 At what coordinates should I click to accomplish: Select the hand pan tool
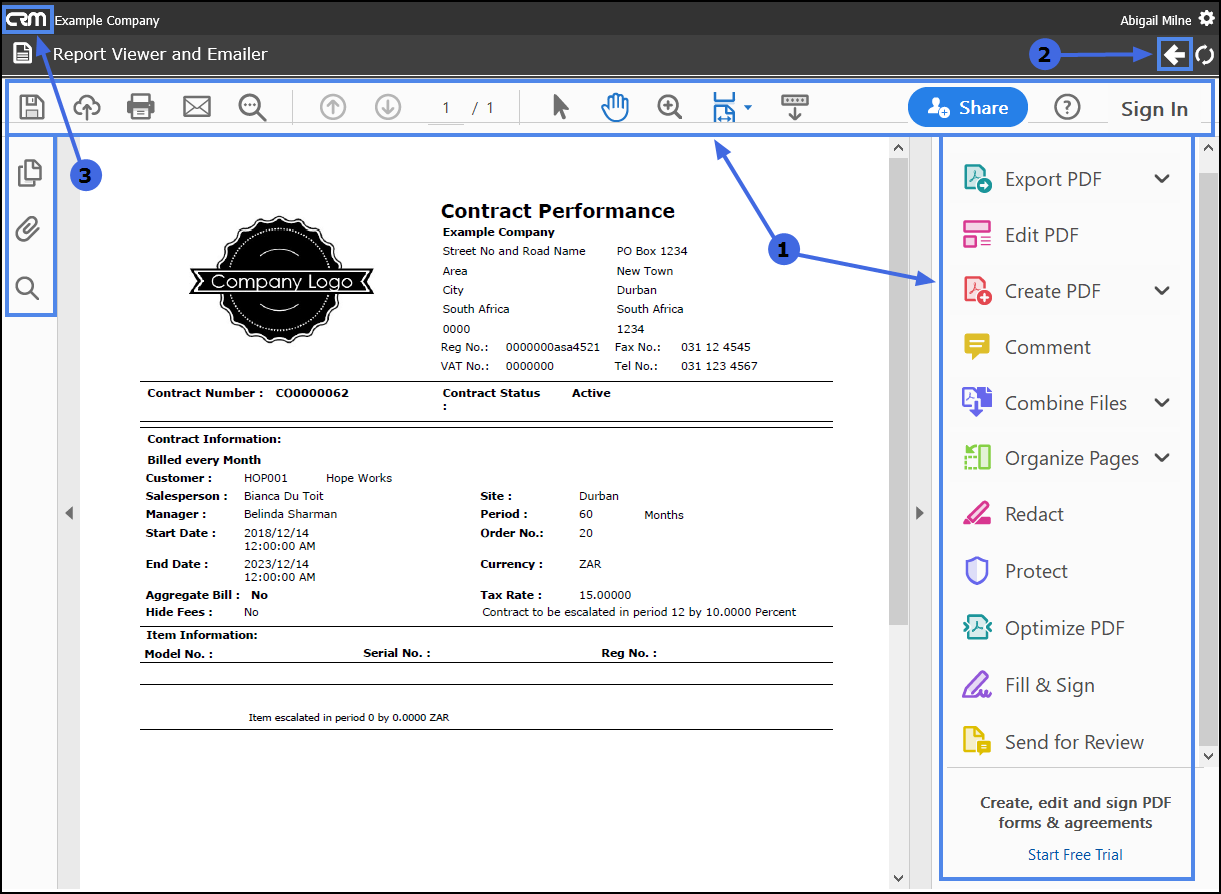point(615,107)
